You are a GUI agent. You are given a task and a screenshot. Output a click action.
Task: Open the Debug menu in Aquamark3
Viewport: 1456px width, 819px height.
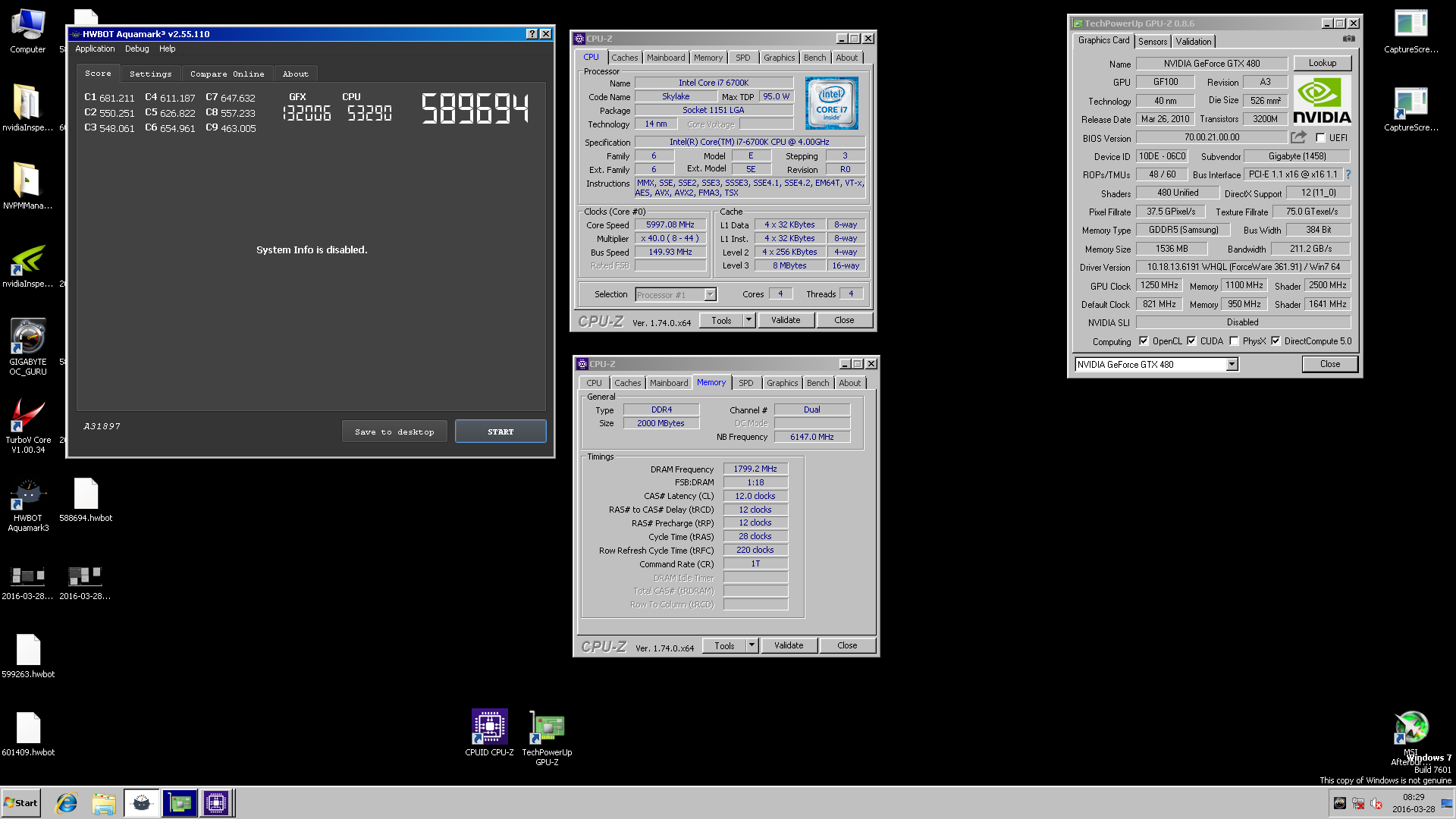click(136, 49)
